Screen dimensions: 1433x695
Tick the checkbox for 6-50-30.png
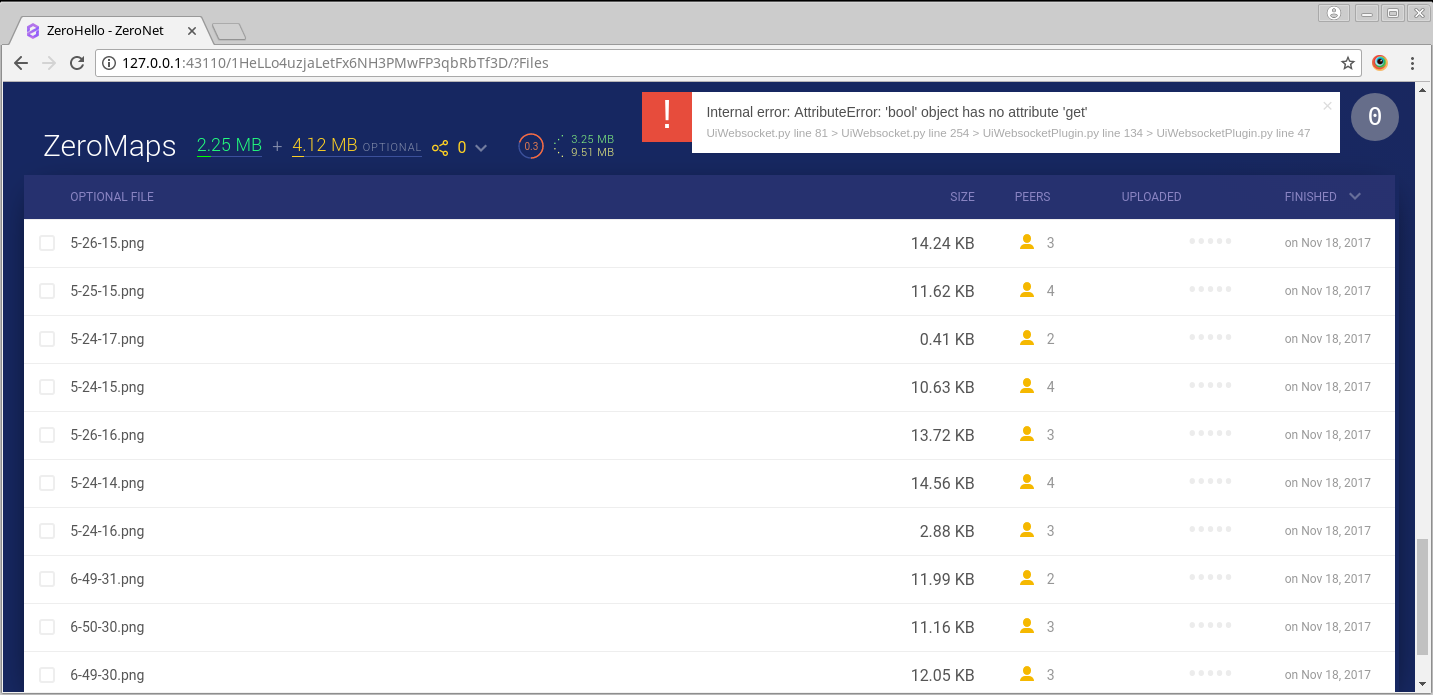[47, 627]
